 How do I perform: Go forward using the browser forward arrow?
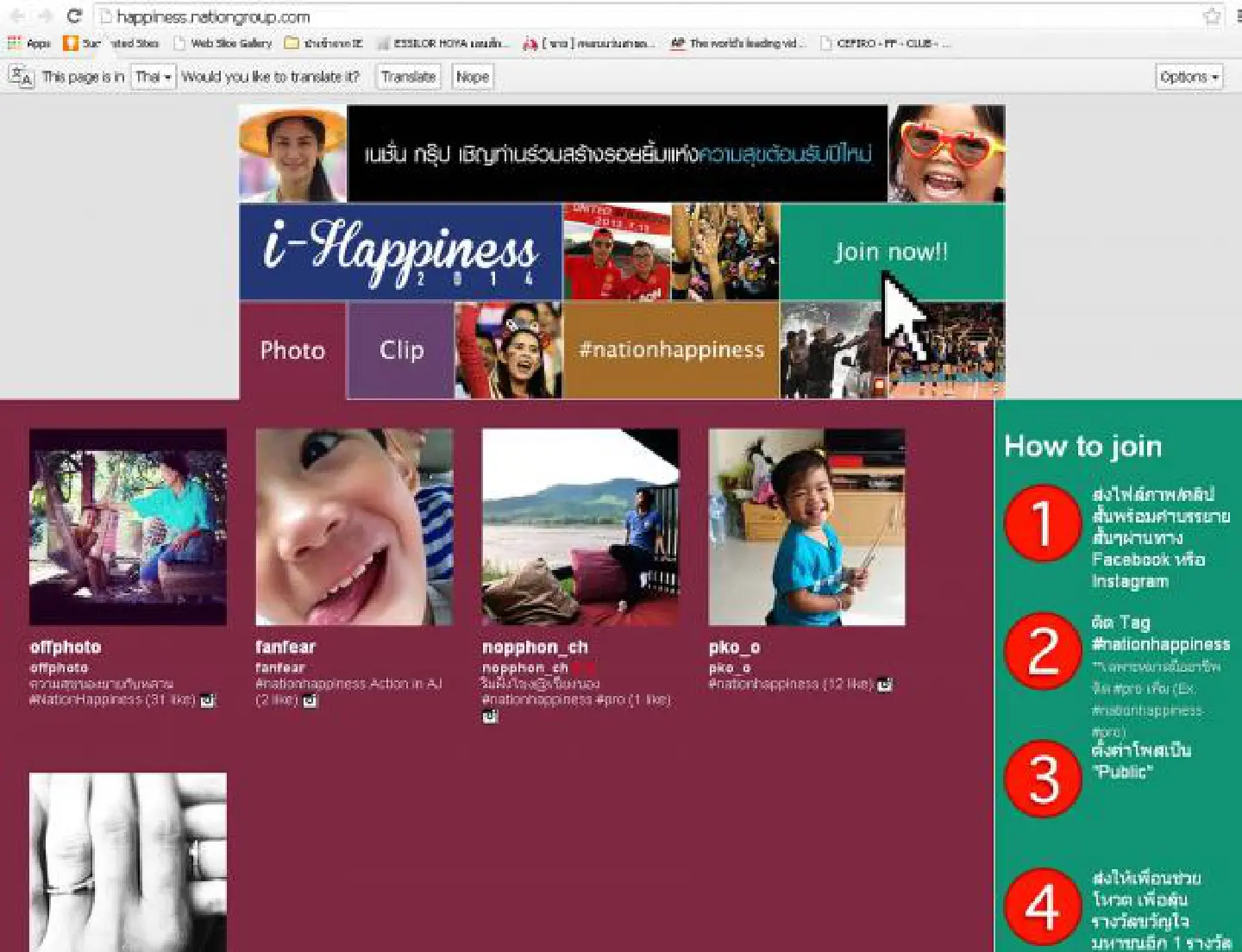(x=45, y=16)
